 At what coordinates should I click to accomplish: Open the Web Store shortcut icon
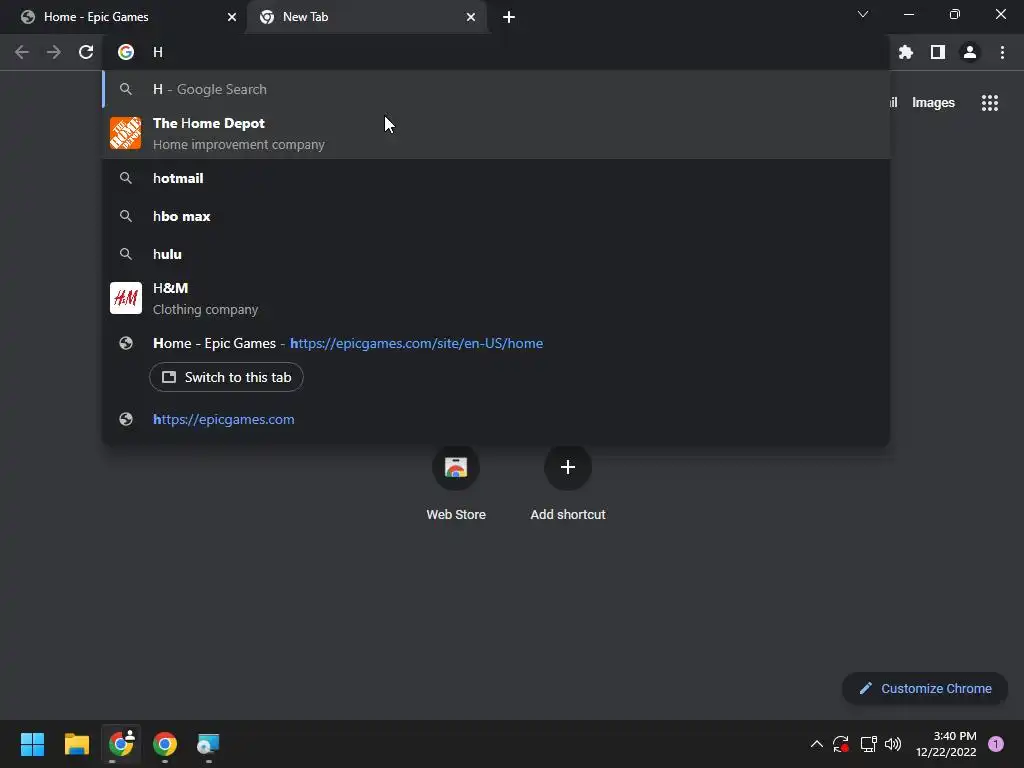[x=456, y=467]
